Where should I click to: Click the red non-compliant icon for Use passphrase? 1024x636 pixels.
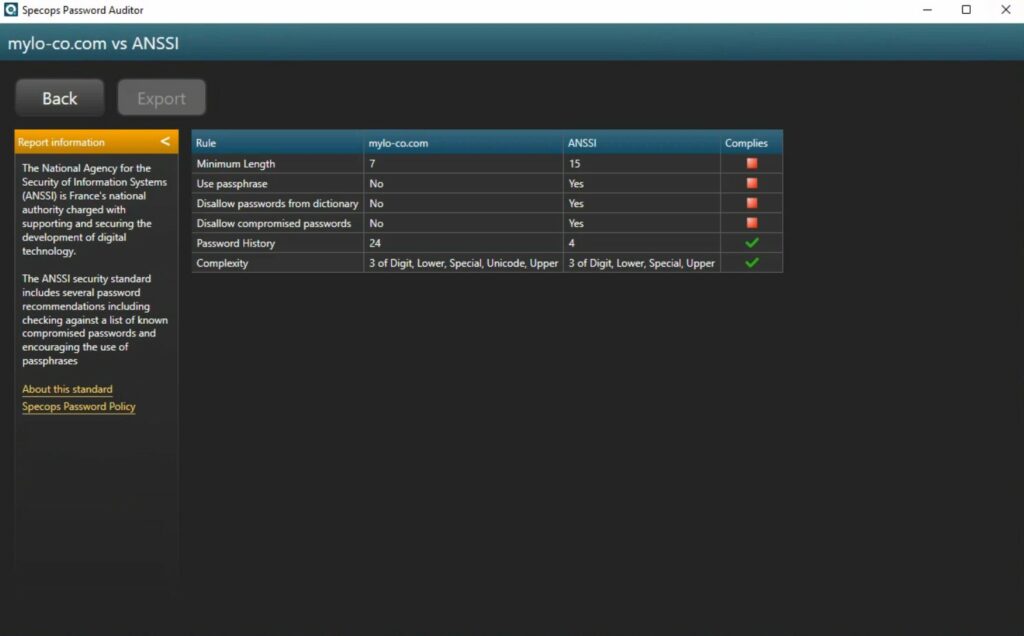(752, 183)
